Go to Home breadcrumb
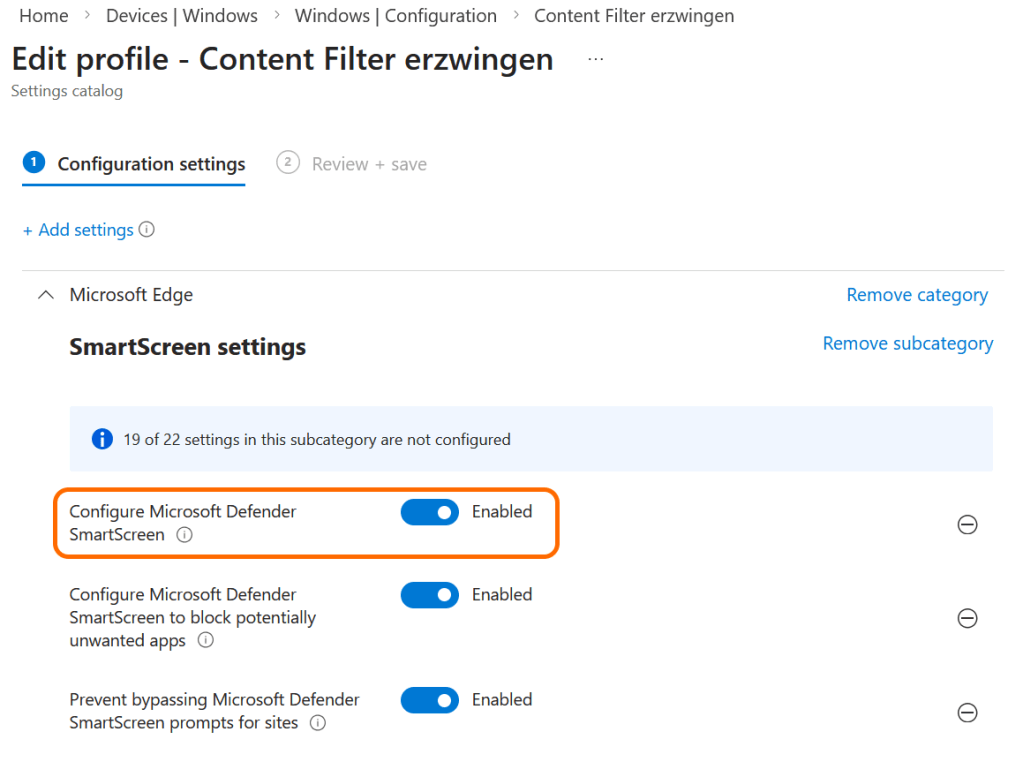The height and width of the screenshot is (762, 1023). tap(44, 16)
